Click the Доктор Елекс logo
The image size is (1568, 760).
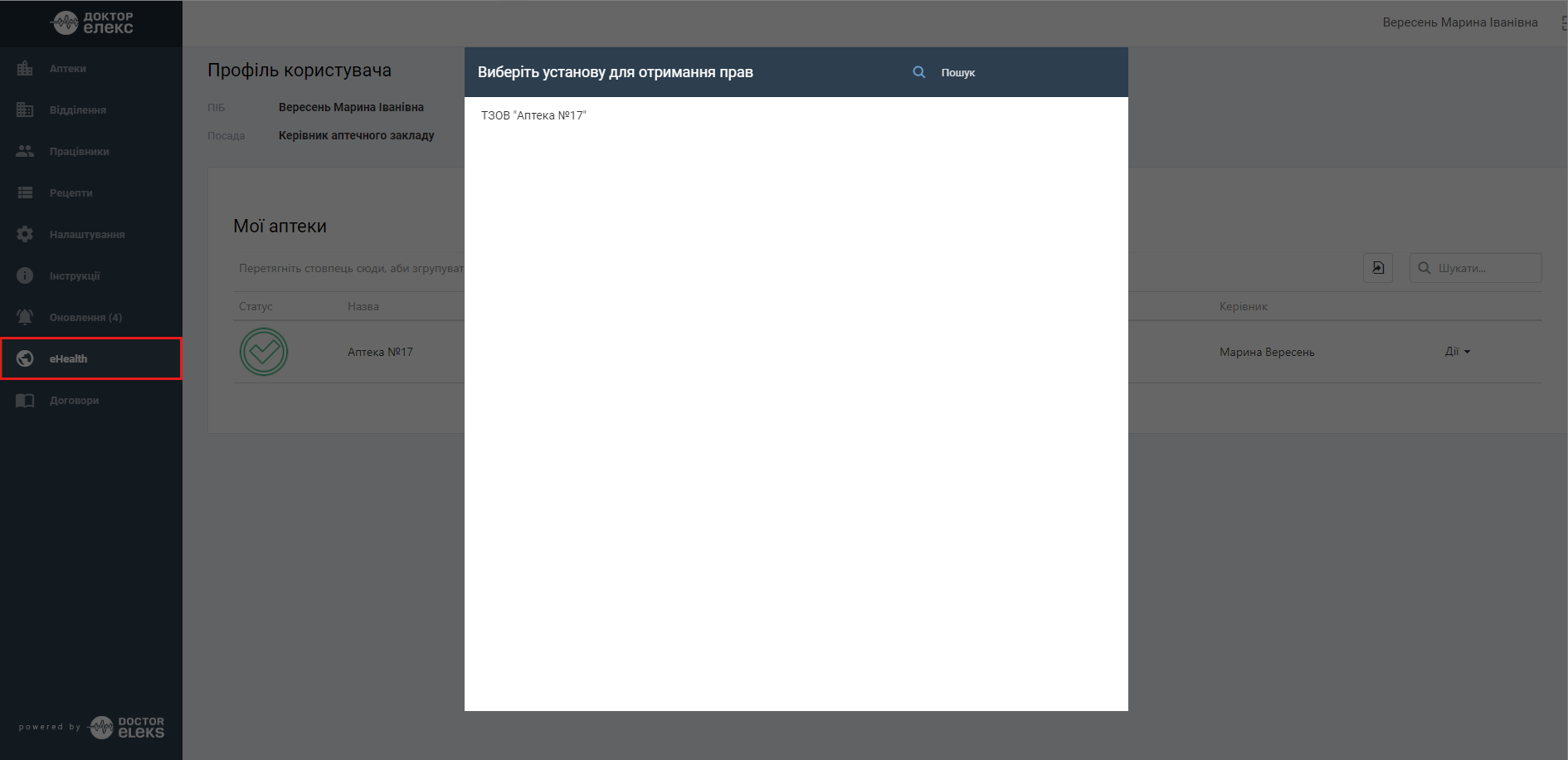click(x=91, y=22)
